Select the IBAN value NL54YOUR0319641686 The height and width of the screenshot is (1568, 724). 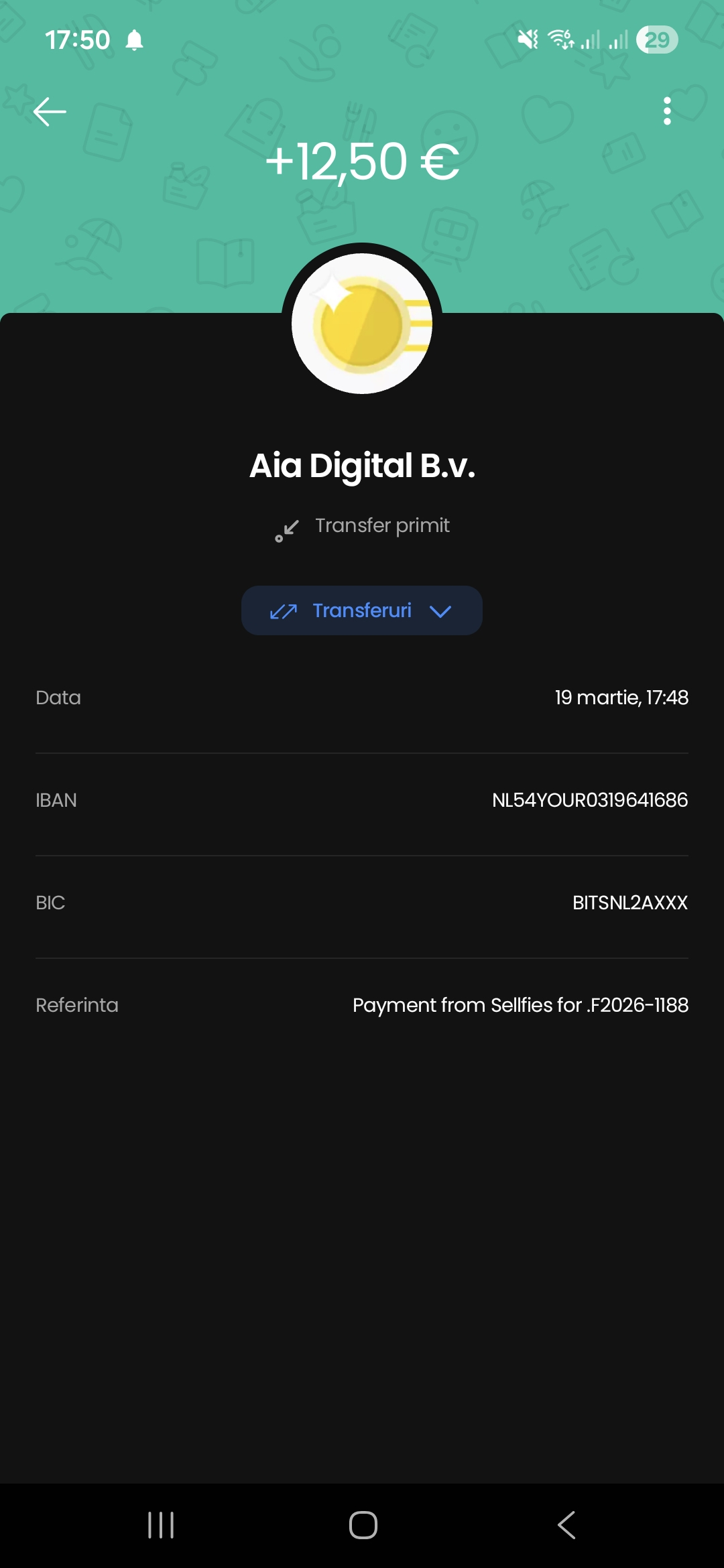click(590, 800)
